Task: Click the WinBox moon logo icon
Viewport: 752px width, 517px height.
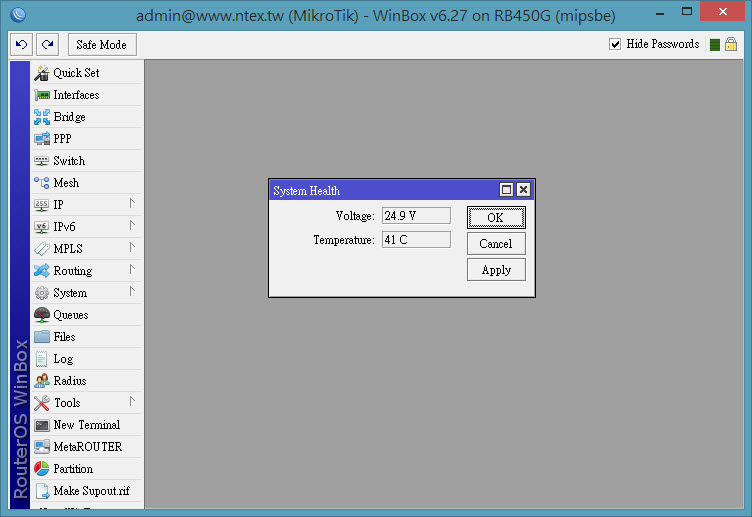Action: (x=18, y=14)
